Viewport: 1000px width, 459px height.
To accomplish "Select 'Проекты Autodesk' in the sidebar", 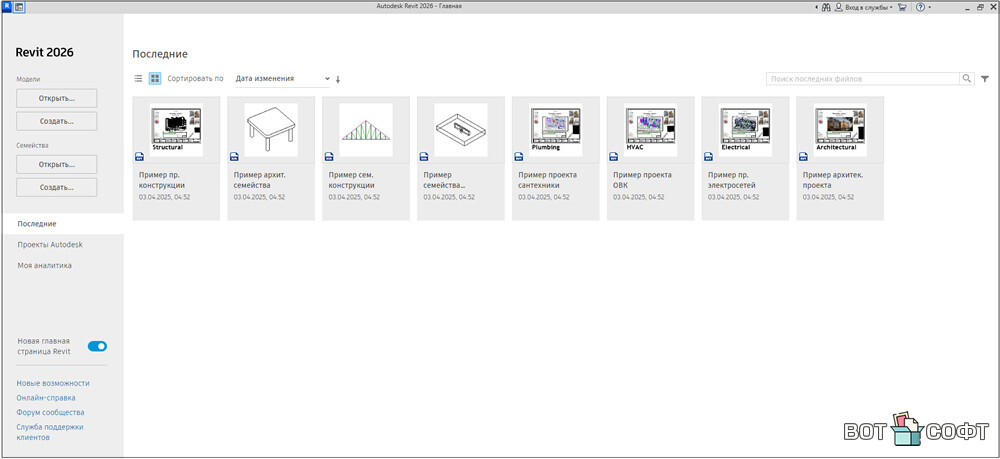I will pos(50,245).
